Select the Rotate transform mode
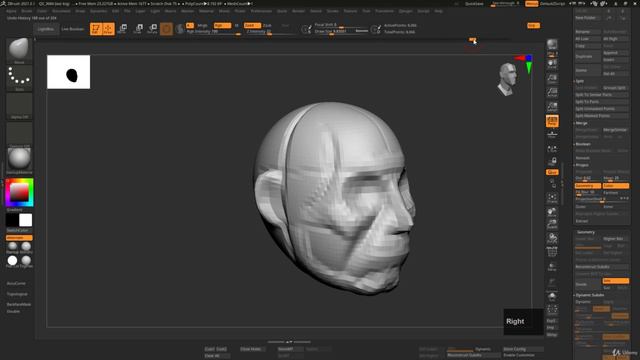This screenshot has width=640, height=360. click(152, 29)
